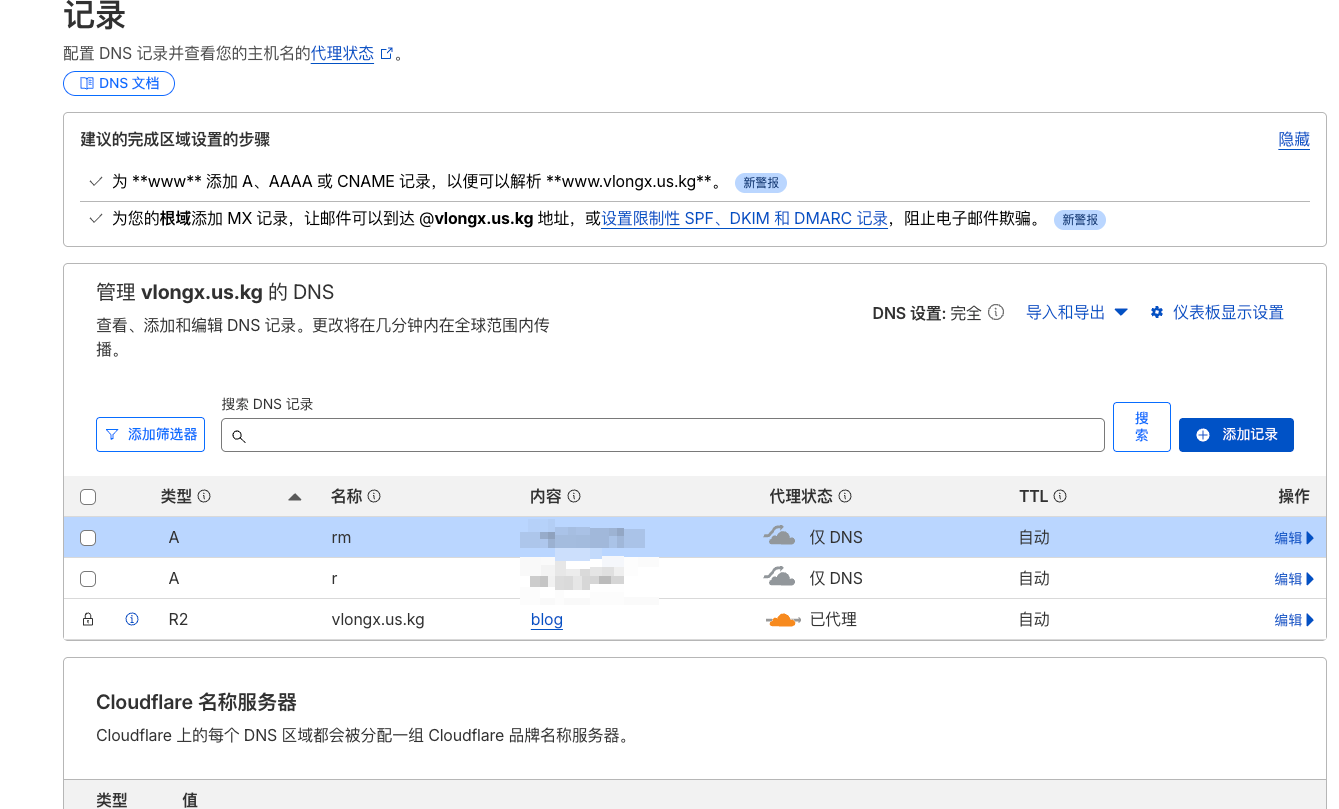This screenshot has height=809, width=1339.
Task: Click the R2 type cell
Action: click(178, 620)
